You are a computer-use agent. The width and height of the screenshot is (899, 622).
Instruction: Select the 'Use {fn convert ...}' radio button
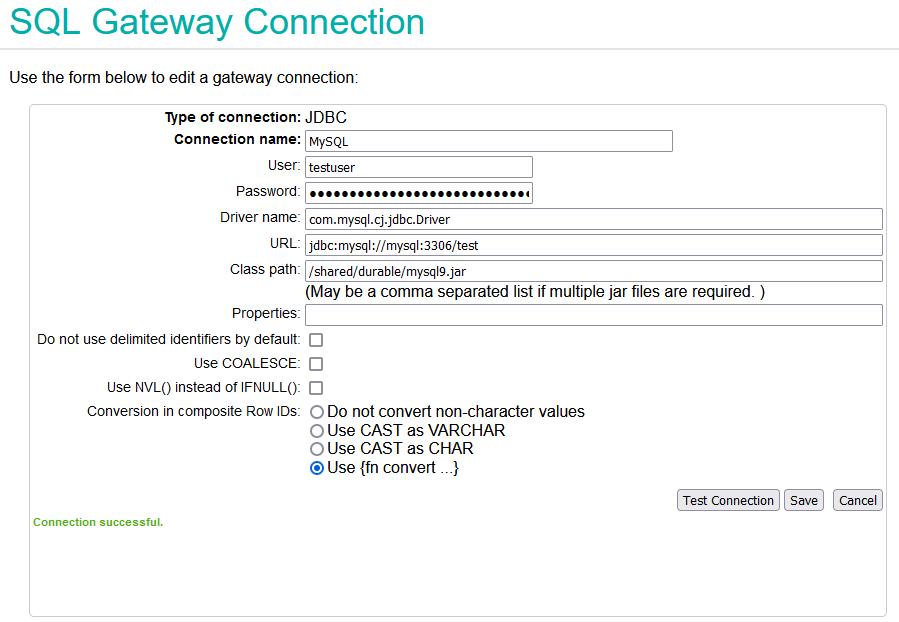tap(316, 468)
